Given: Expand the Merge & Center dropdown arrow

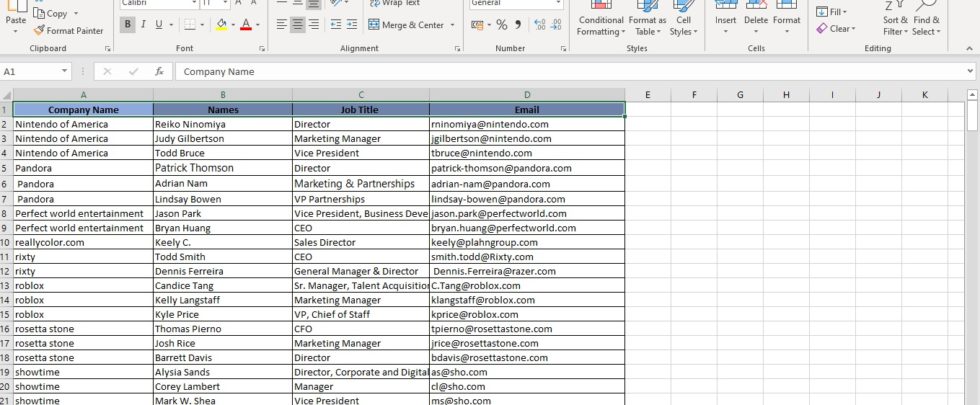Looking at the screenshot, I should click(x=451, y=25).
